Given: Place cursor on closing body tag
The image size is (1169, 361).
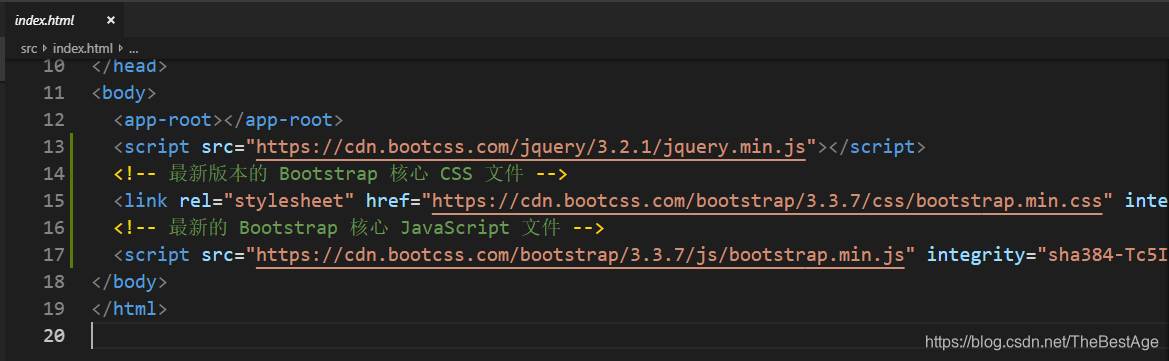Looking at the screenshot, I should (x=130, y=282).
